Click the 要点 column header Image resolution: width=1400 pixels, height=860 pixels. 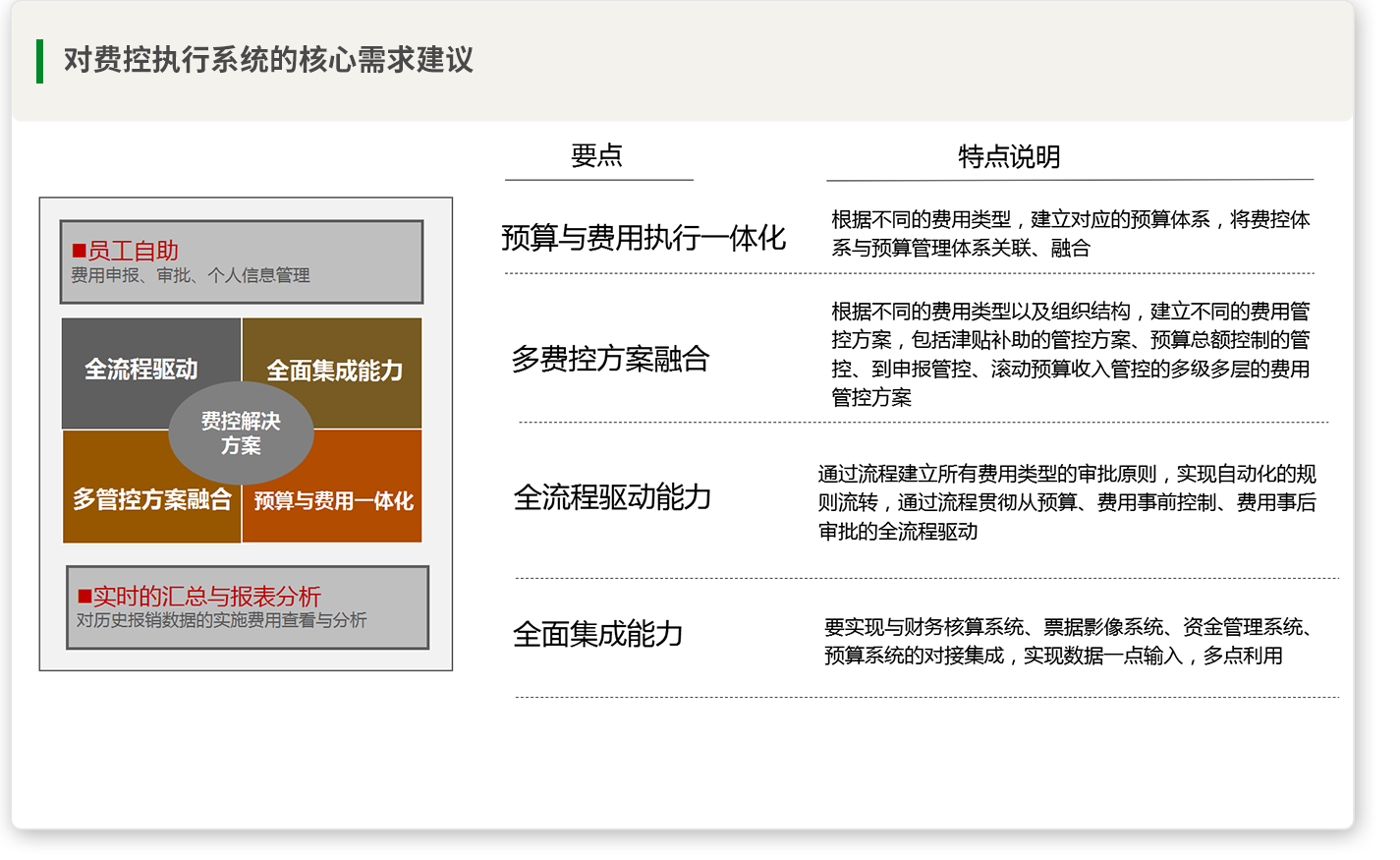point(596,155)
